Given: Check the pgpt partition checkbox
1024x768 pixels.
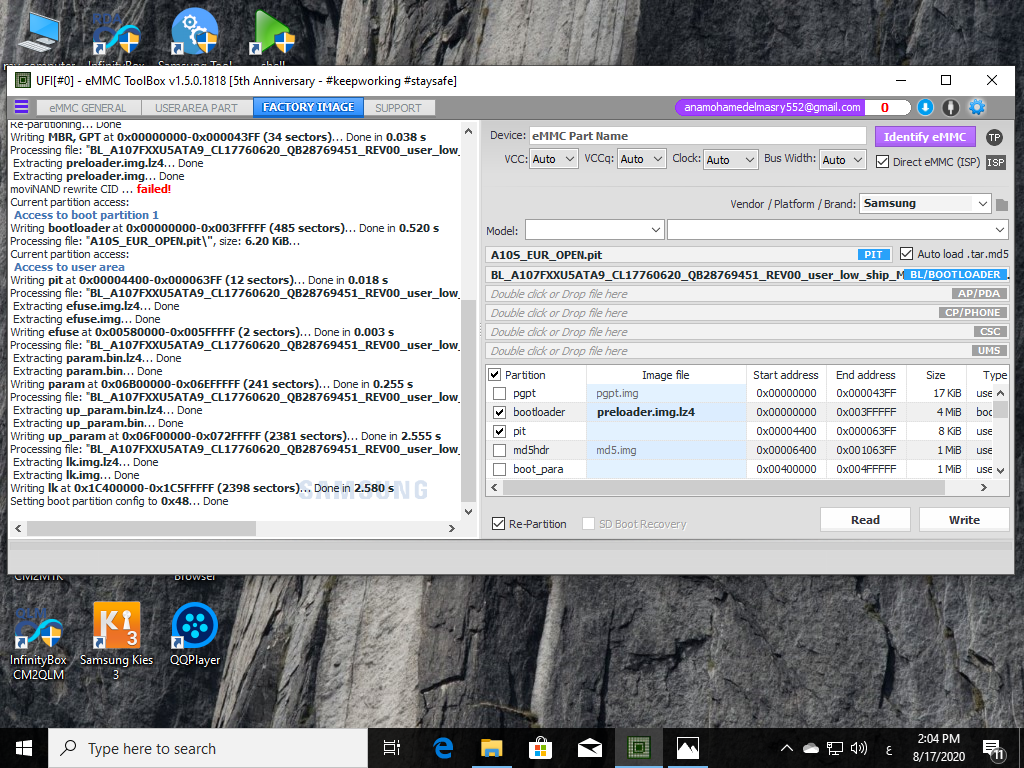Looking at the screenshot, I should 500,393.
